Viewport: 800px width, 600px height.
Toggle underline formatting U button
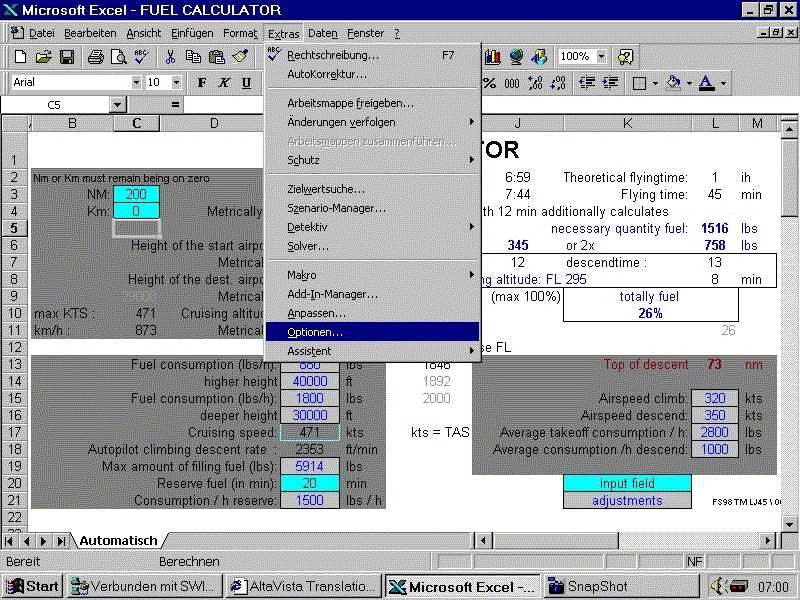click(x=246, y=83)
